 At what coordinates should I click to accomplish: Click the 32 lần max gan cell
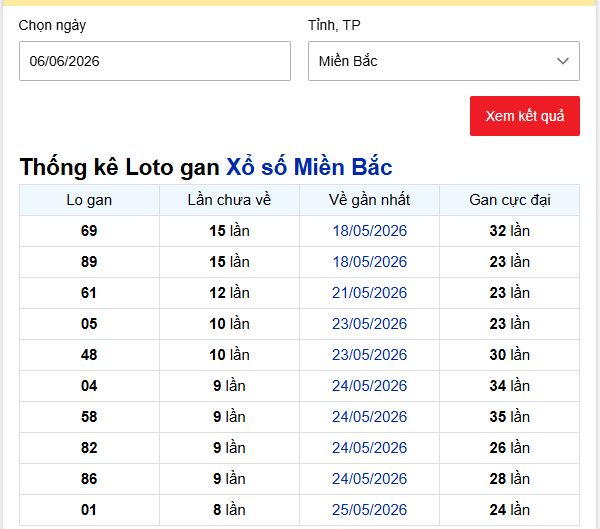point(510,231)
